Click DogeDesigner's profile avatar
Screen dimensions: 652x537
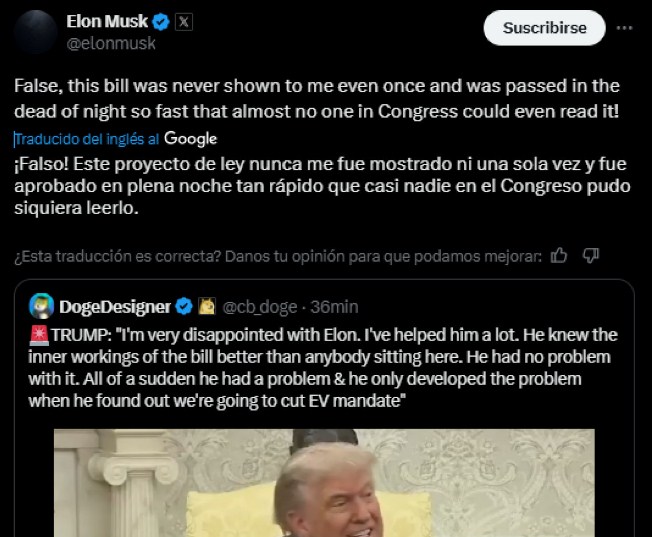click(42, 305)
